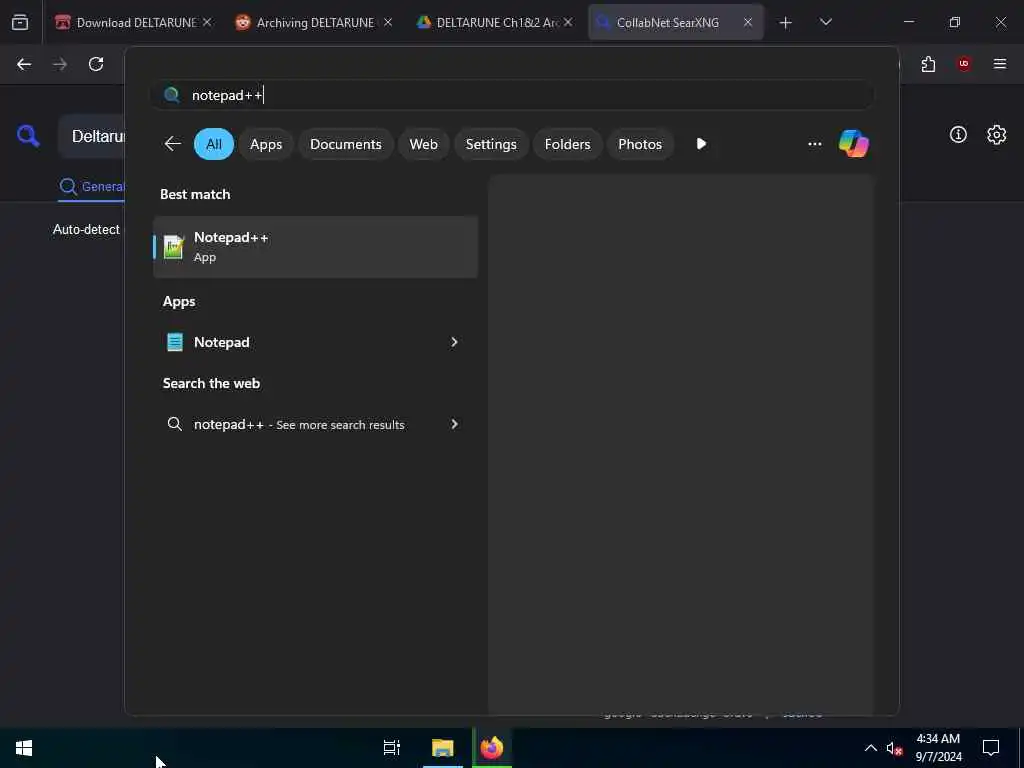Switch to Archiving DELTARUNE browser tab

[313, 22]
